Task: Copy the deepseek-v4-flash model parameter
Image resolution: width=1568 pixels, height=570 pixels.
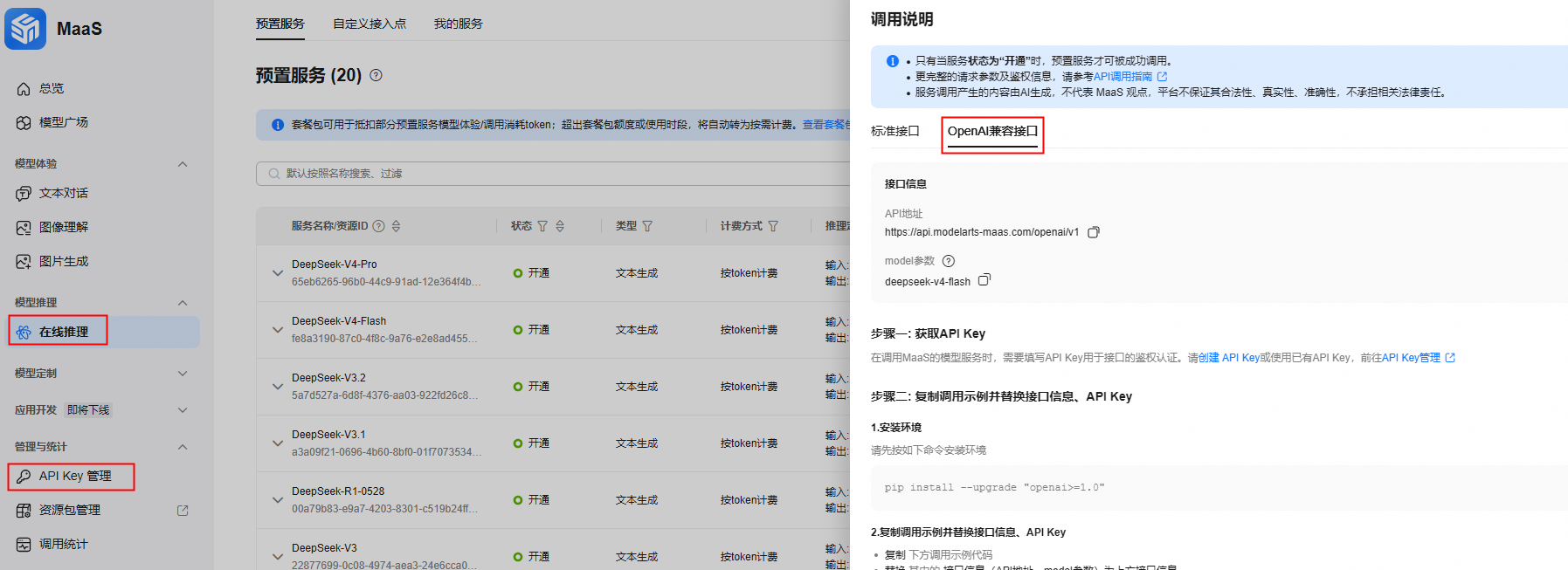Action: (x=984, y=280)
